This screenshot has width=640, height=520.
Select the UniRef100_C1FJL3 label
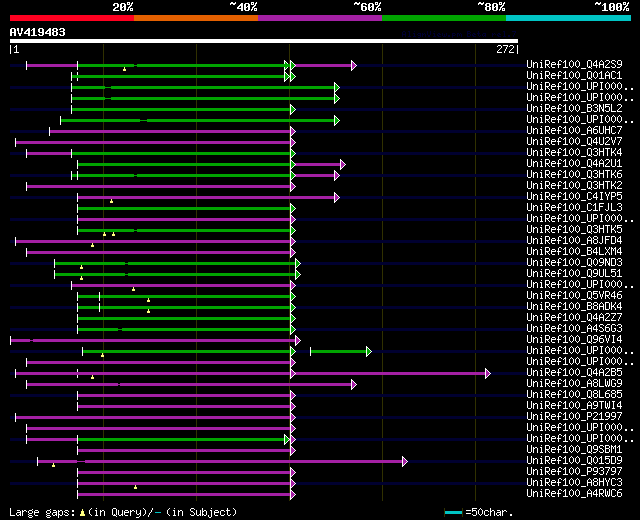click(574, 208)
